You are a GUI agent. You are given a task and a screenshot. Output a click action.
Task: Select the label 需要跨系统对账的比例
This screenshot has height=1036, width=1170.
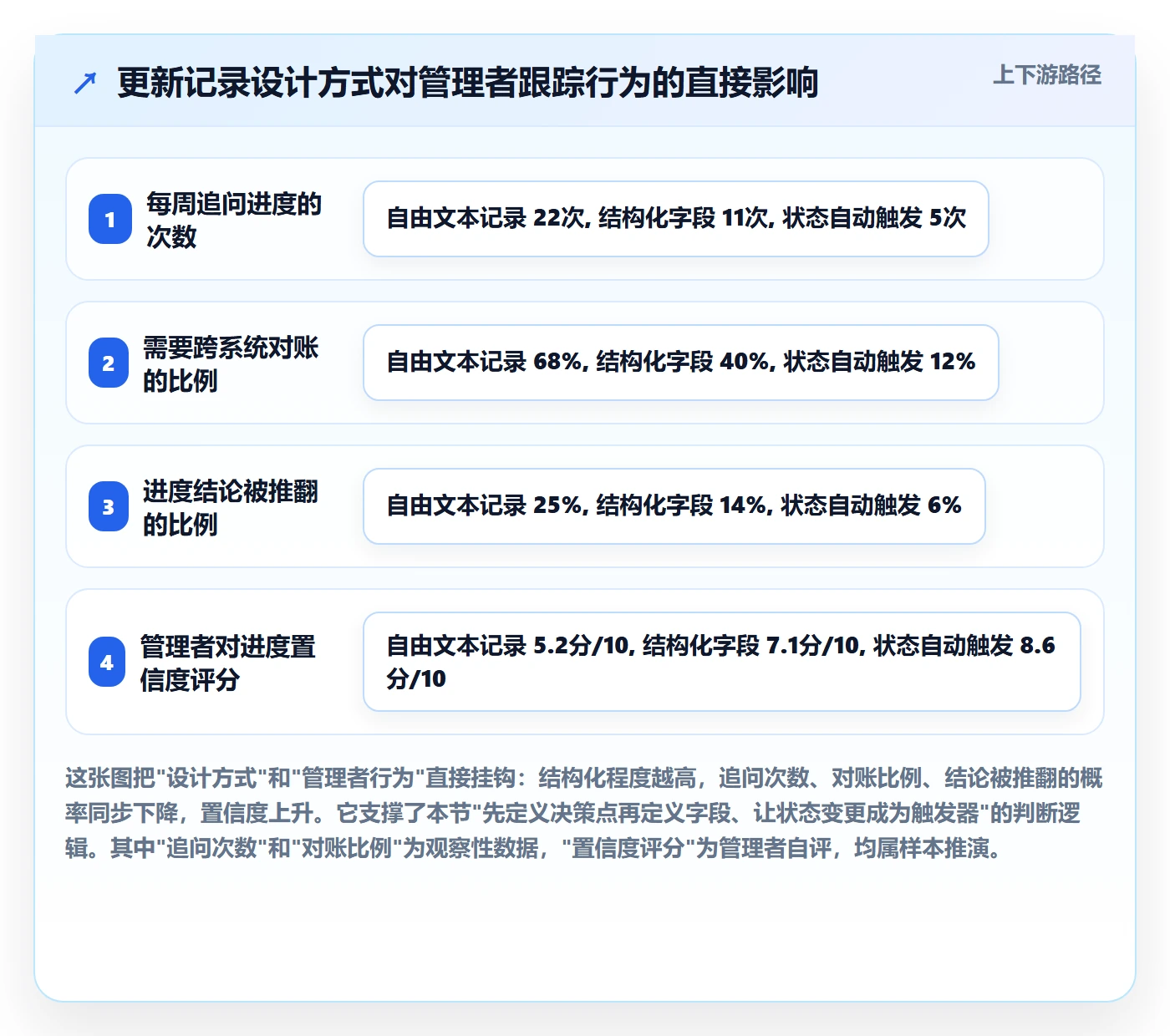[231, 363]
